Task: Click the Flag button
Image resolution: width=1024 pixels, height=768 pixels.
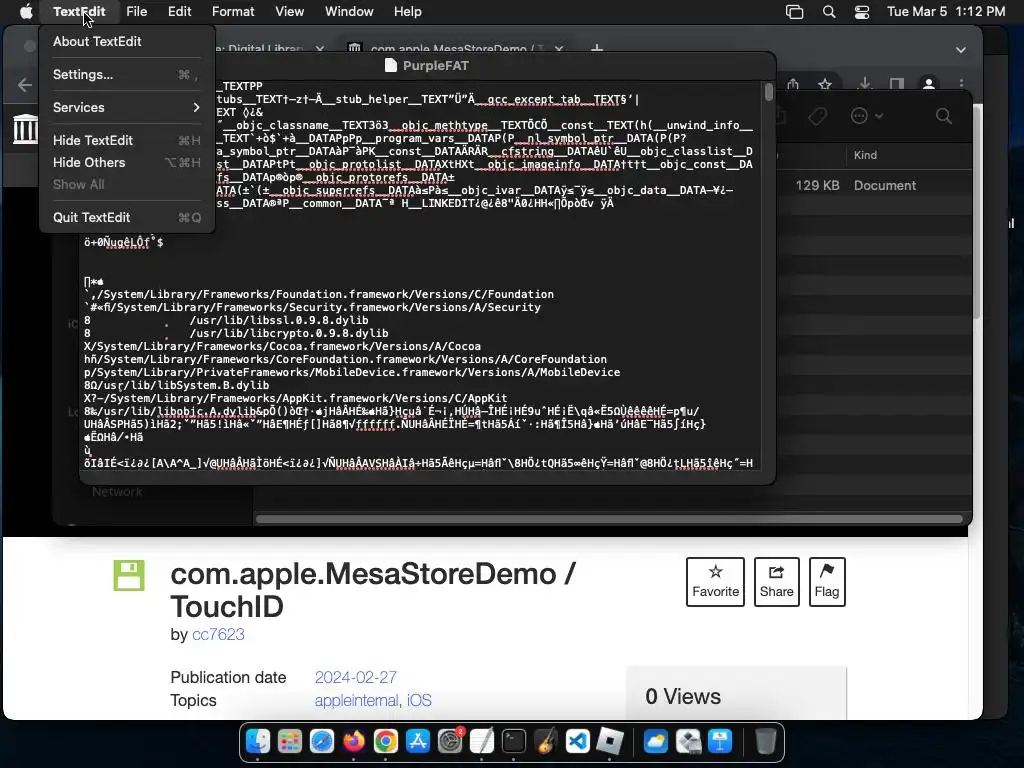Action: click(827, 582)
